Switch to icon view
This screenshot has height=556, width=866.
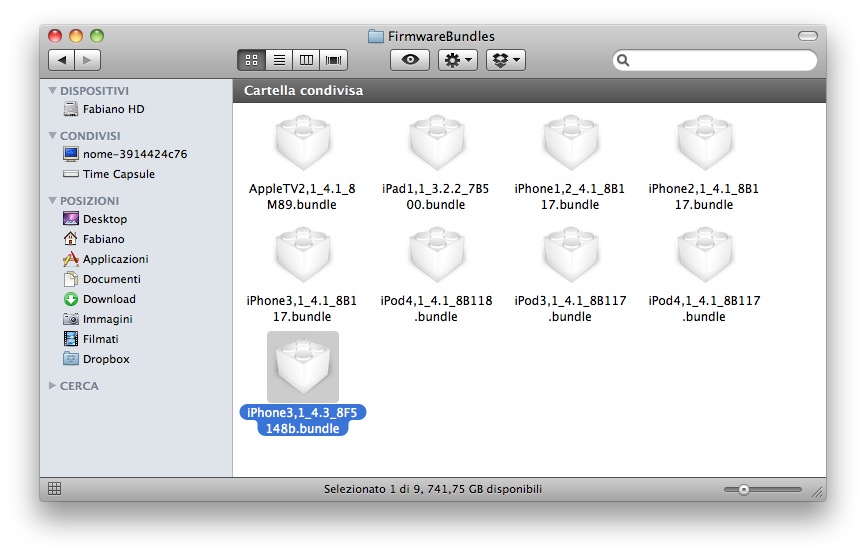(x=251, y=60)
